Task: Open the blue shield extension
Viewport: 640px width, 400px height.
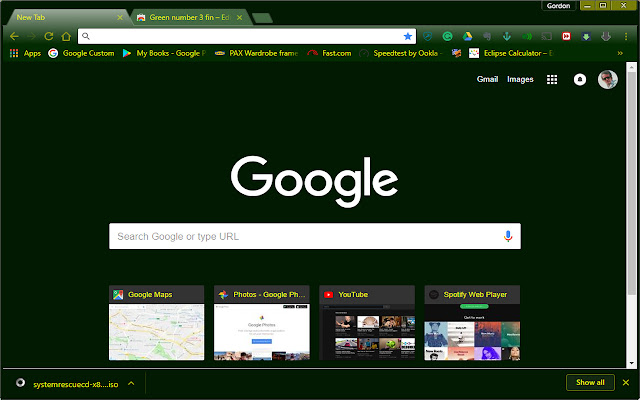Action: point(427,36)
